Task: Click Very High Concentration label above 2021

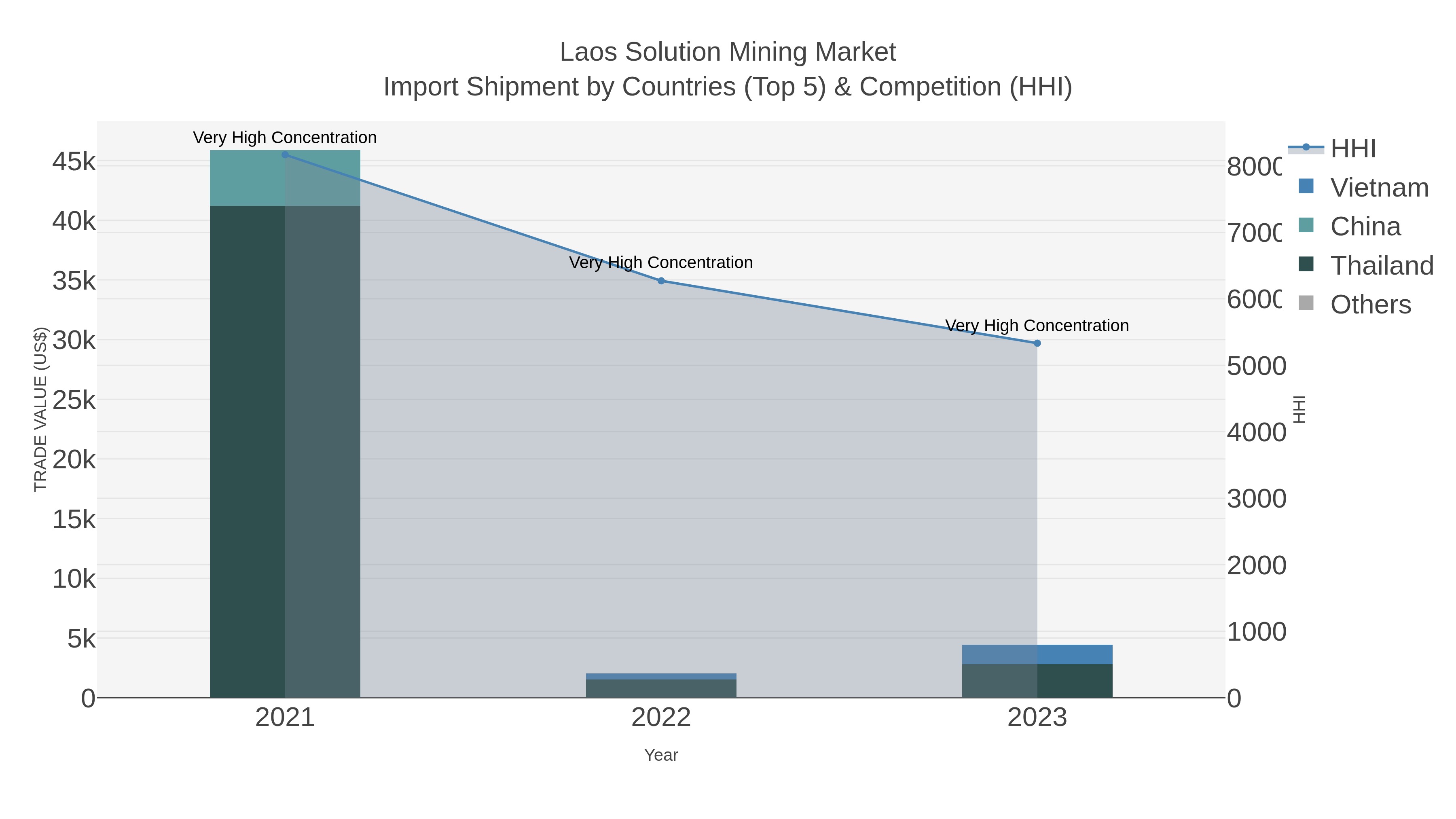Action: click(285, 138)
